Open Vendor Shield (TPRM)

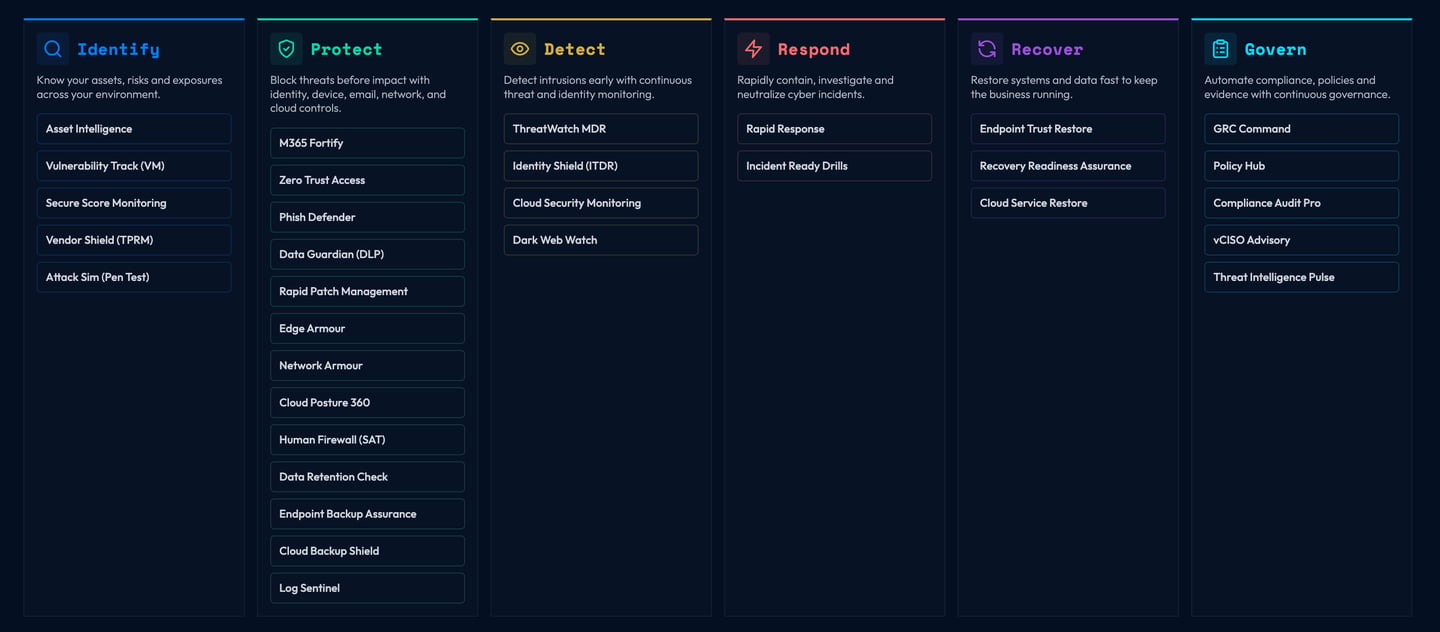point(134,240)
